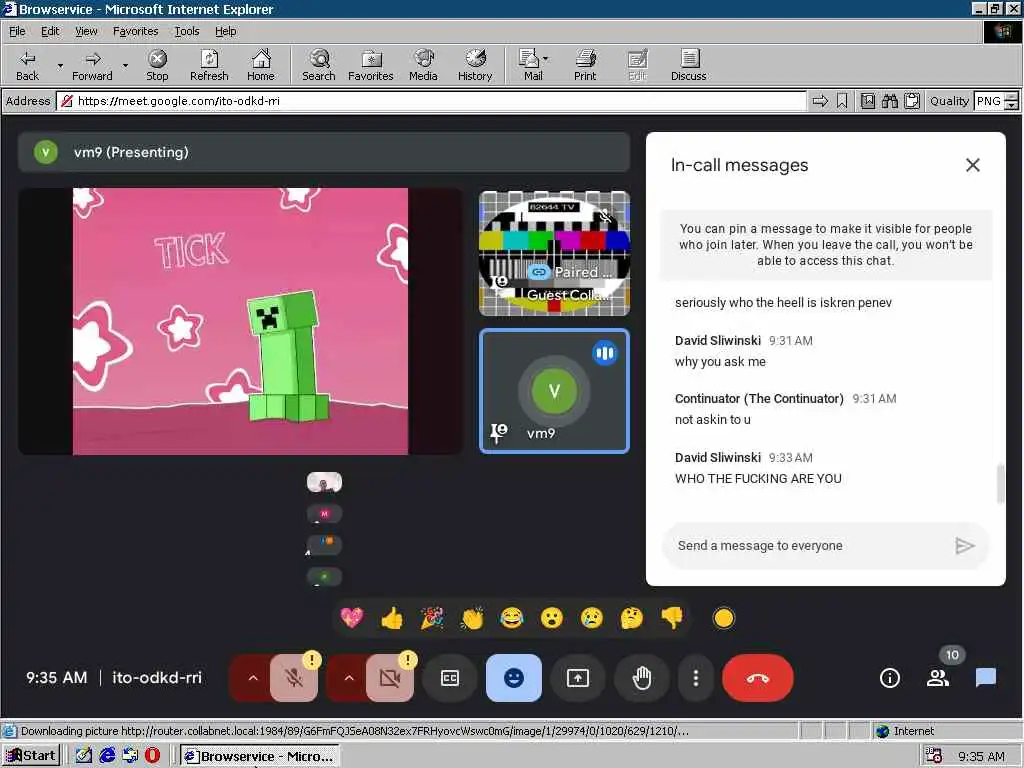The height and width of the screenshot is (768, 1024).
Task: Toggle the camera off button
Action: [390, 678]
